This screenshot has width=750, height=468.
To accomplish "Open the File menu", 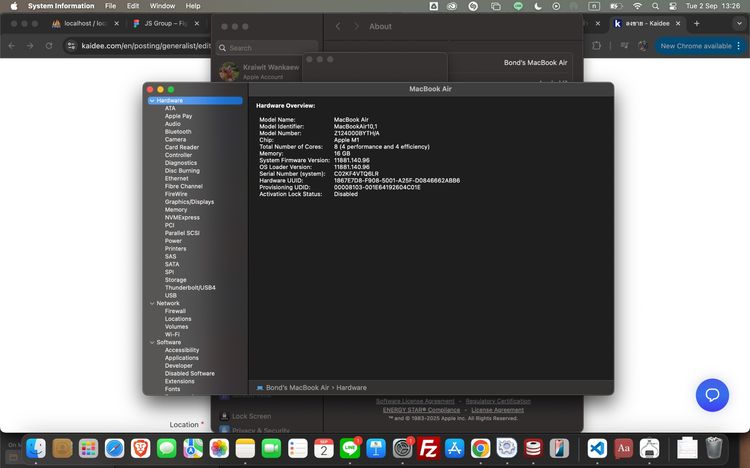I will coord(110,6).
